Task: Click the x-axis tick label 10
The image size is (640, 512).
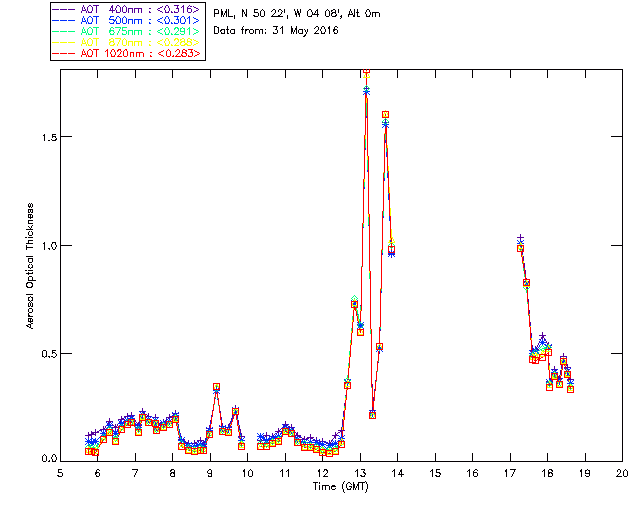Action: (247, 473)
